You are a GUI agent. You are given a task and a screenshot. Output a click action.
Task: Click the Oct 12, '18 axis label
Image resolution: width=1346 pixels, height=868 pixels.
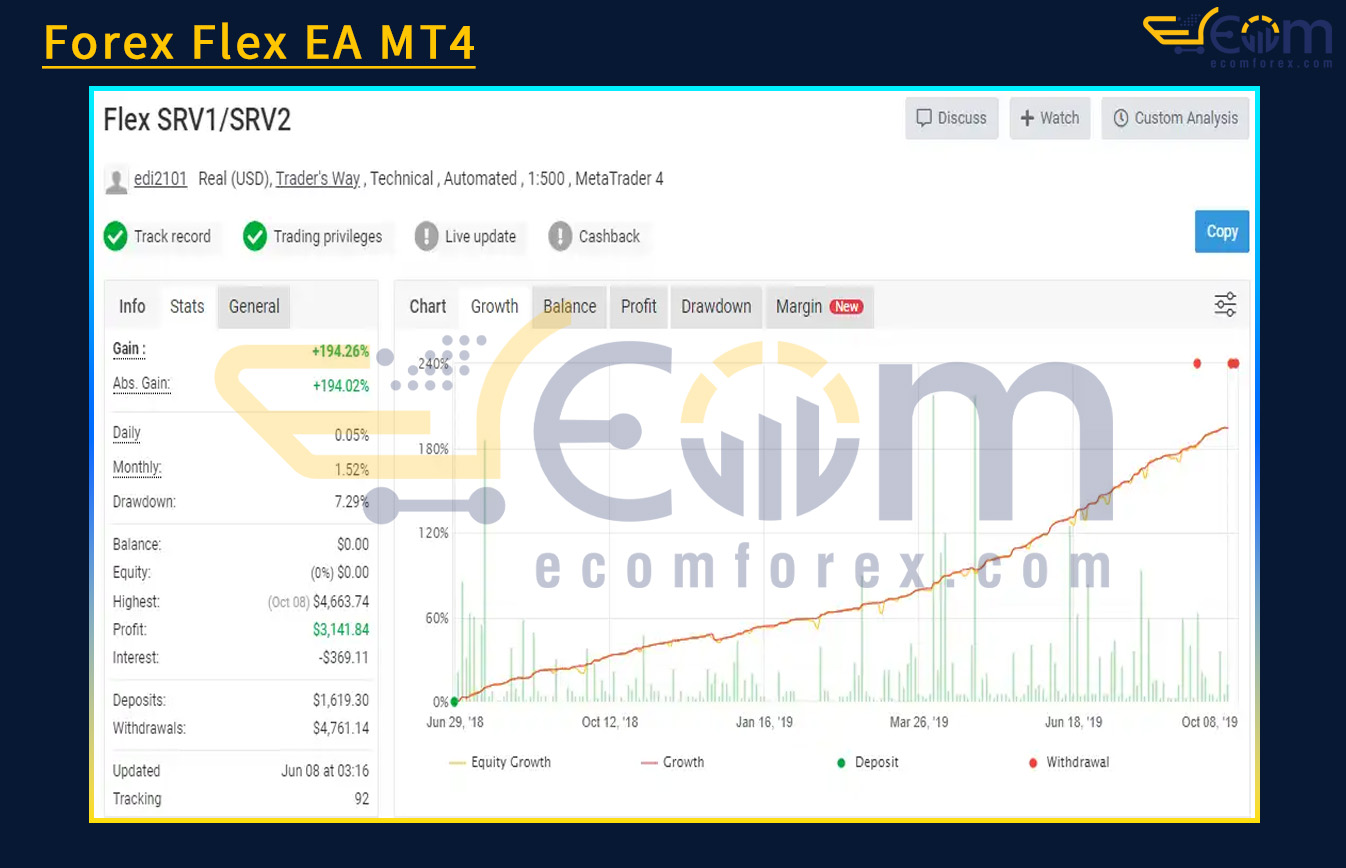(610, 722)
